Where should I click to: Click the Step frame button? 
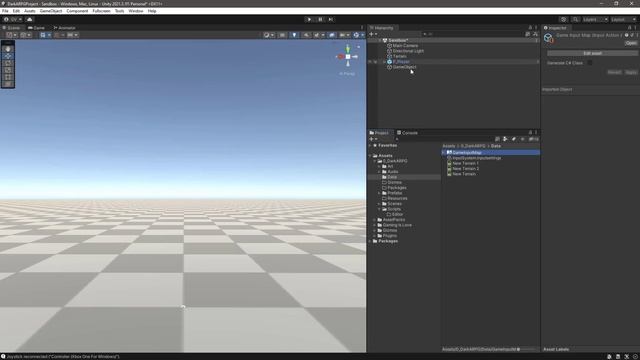tap(331, 19)
